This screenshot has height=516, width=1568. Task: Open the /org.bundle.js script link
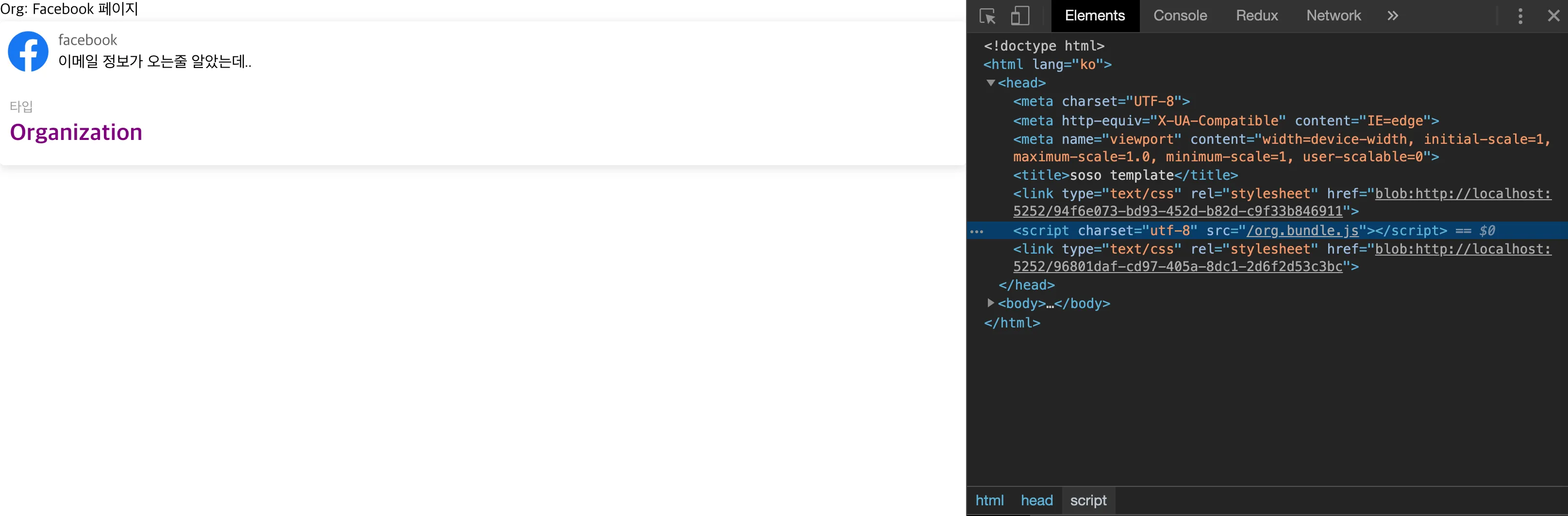click(x=1302, y=231)
